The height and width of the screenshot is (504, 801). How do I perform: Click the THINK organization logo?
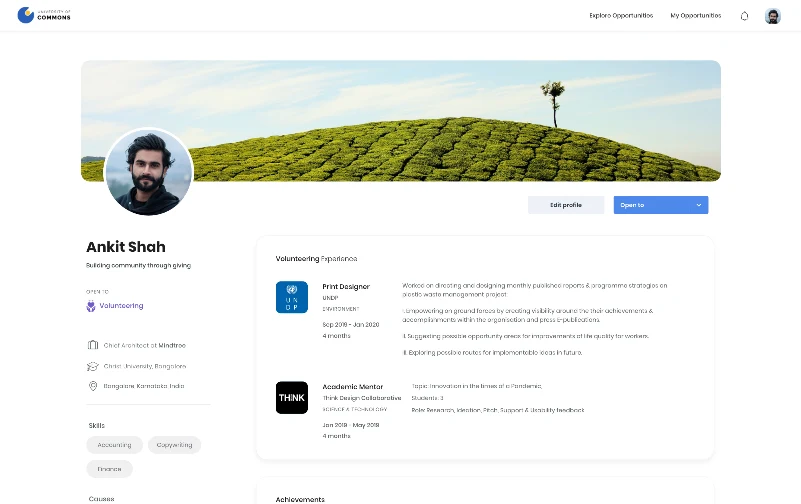(x=292, y=397)
